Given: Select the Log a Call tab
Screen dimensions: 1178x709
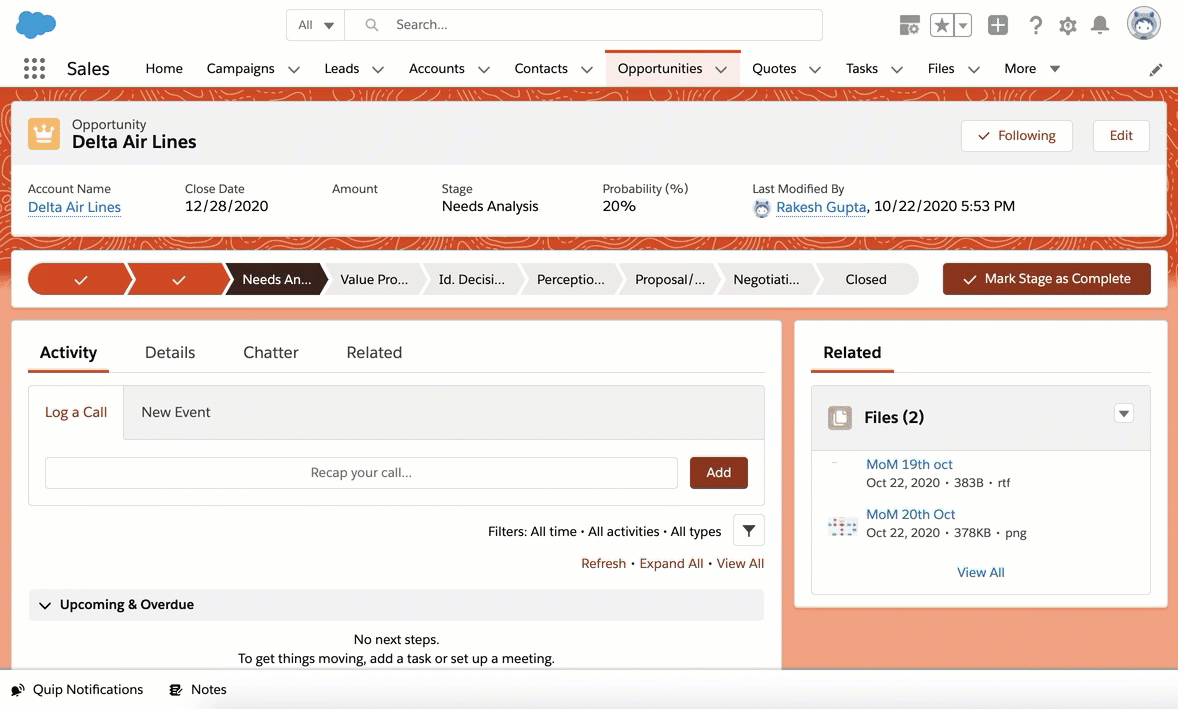Looking at the screenshot, I should point(76,412).
